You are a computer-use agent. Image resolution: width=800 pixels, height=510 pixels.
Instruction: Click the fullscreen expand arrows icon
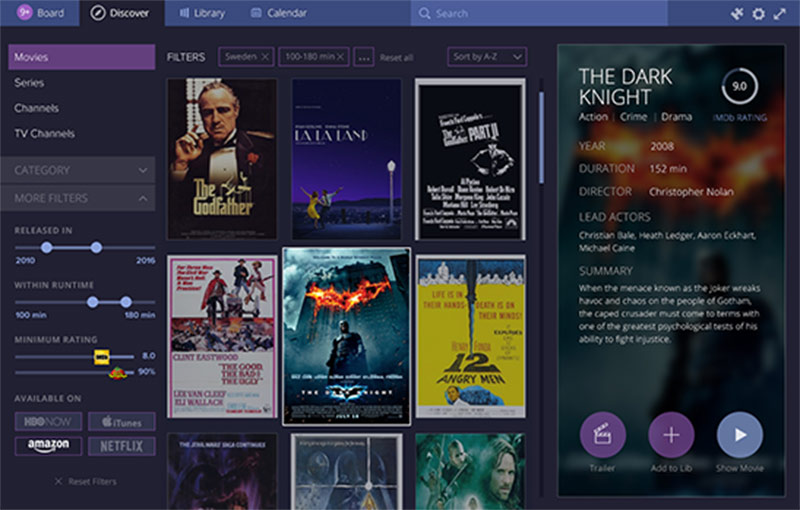pyautogui.click(x=780, y=14)
